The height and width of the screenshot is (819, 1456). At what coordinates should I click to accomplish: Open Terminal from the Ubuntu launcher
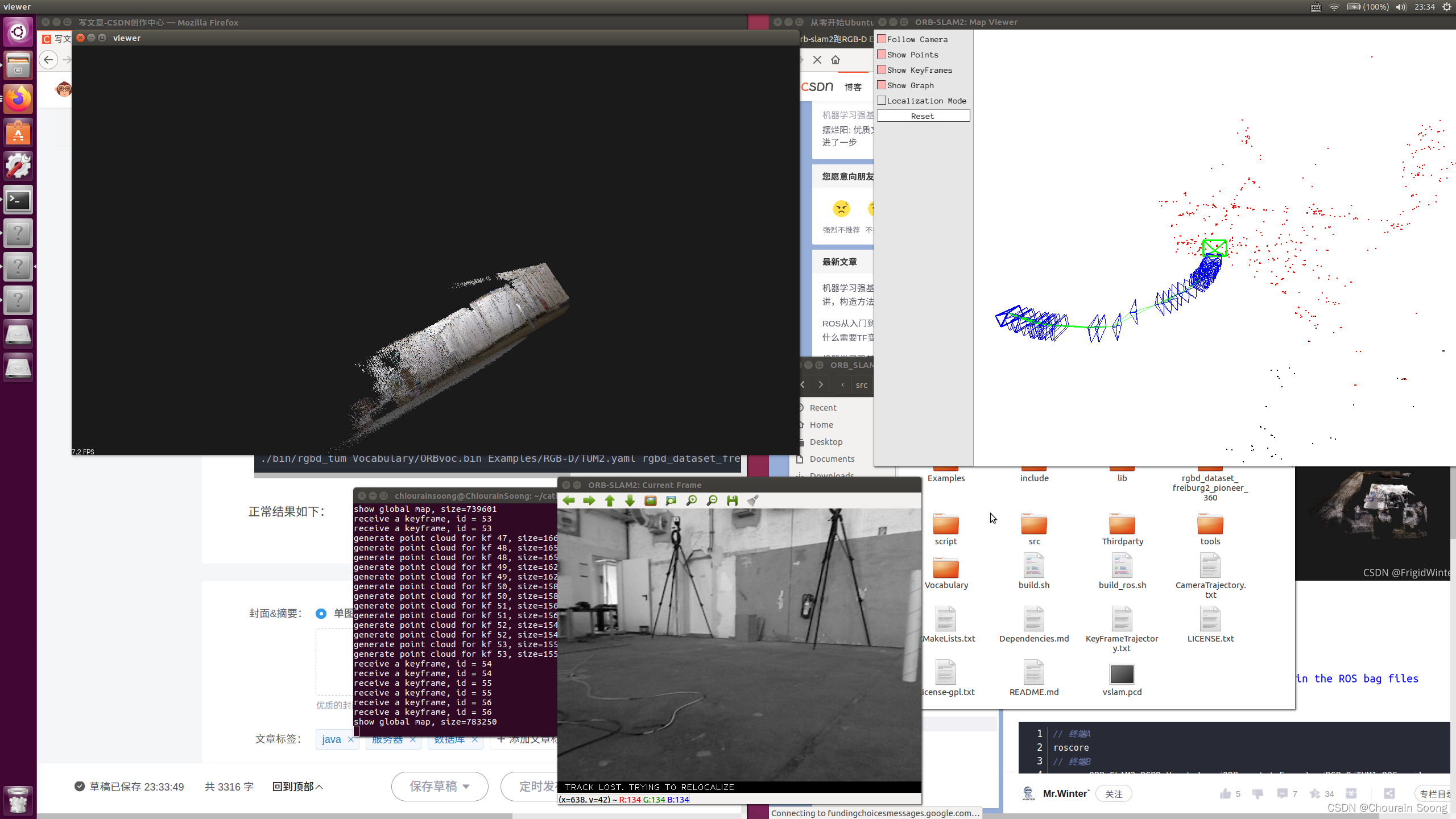(x=18, y=200)
